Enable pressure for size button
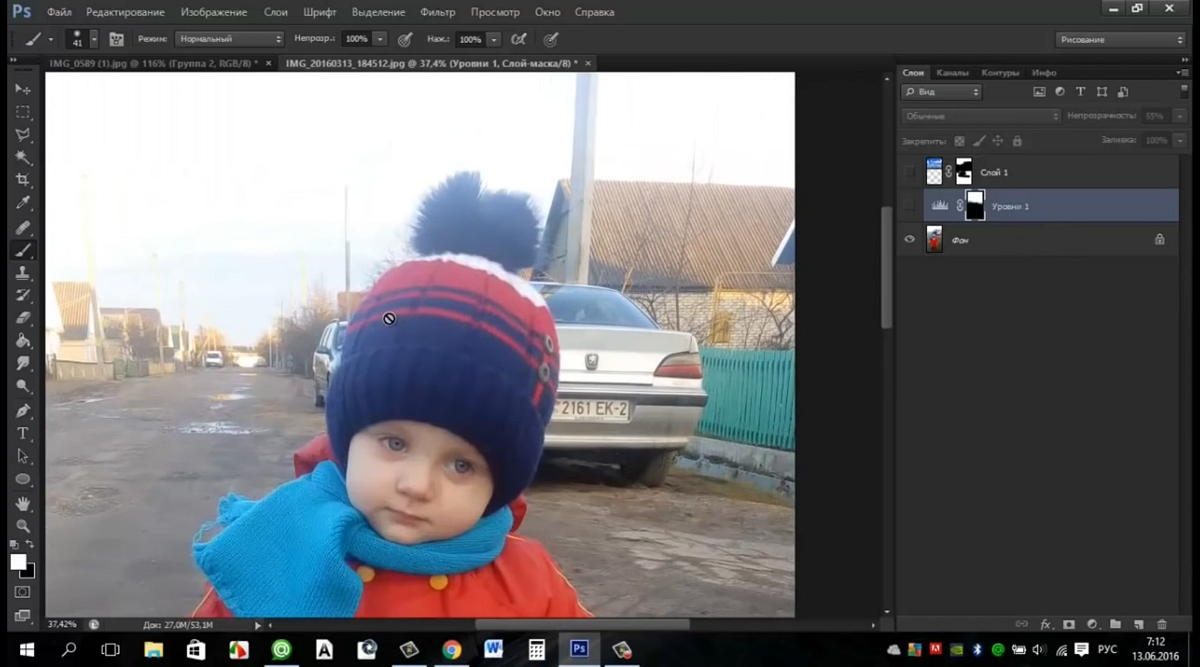This screenshot has height=667, width=1200. [550, 39]
